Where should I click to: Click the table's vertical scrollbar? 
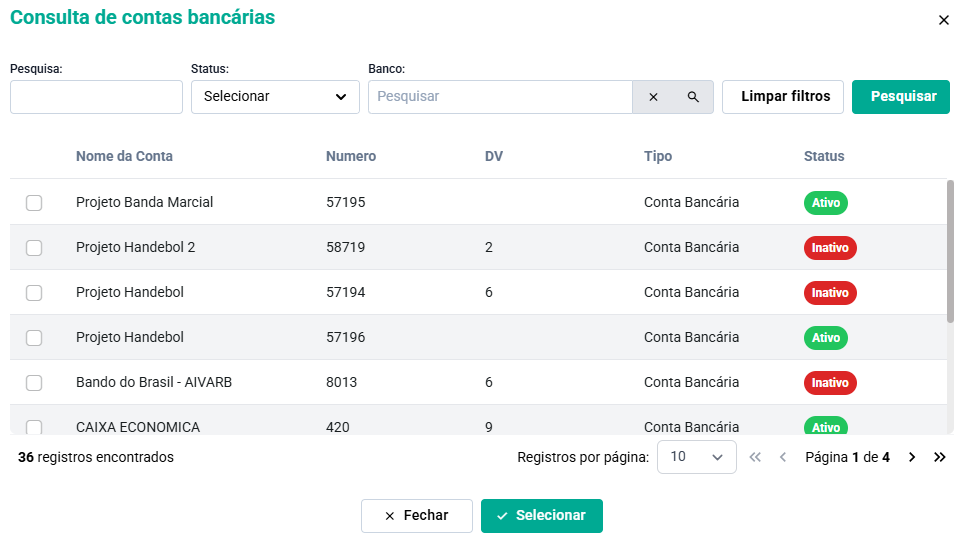point(950,250)
